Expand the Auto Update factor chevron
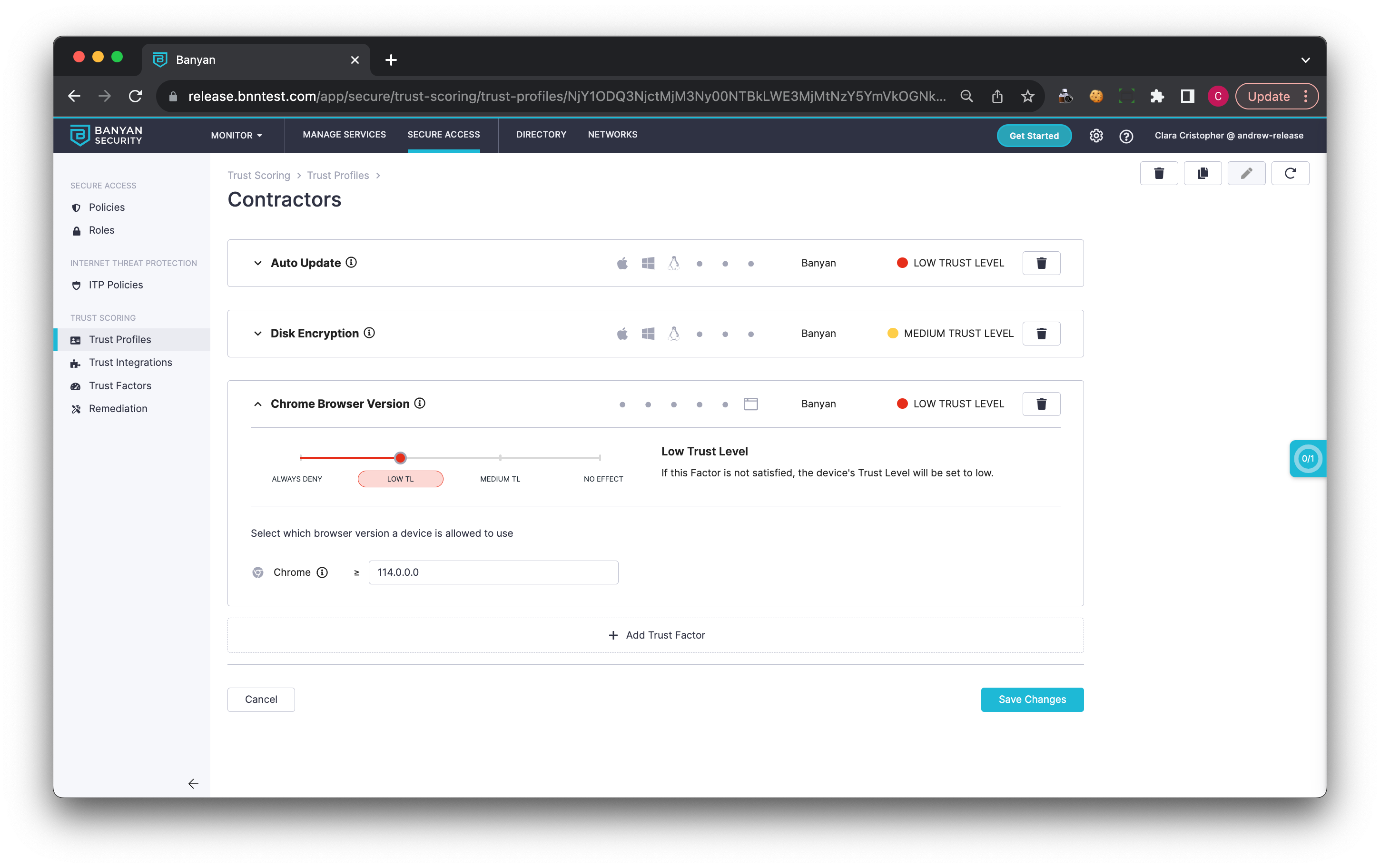 tap(258, 263)
